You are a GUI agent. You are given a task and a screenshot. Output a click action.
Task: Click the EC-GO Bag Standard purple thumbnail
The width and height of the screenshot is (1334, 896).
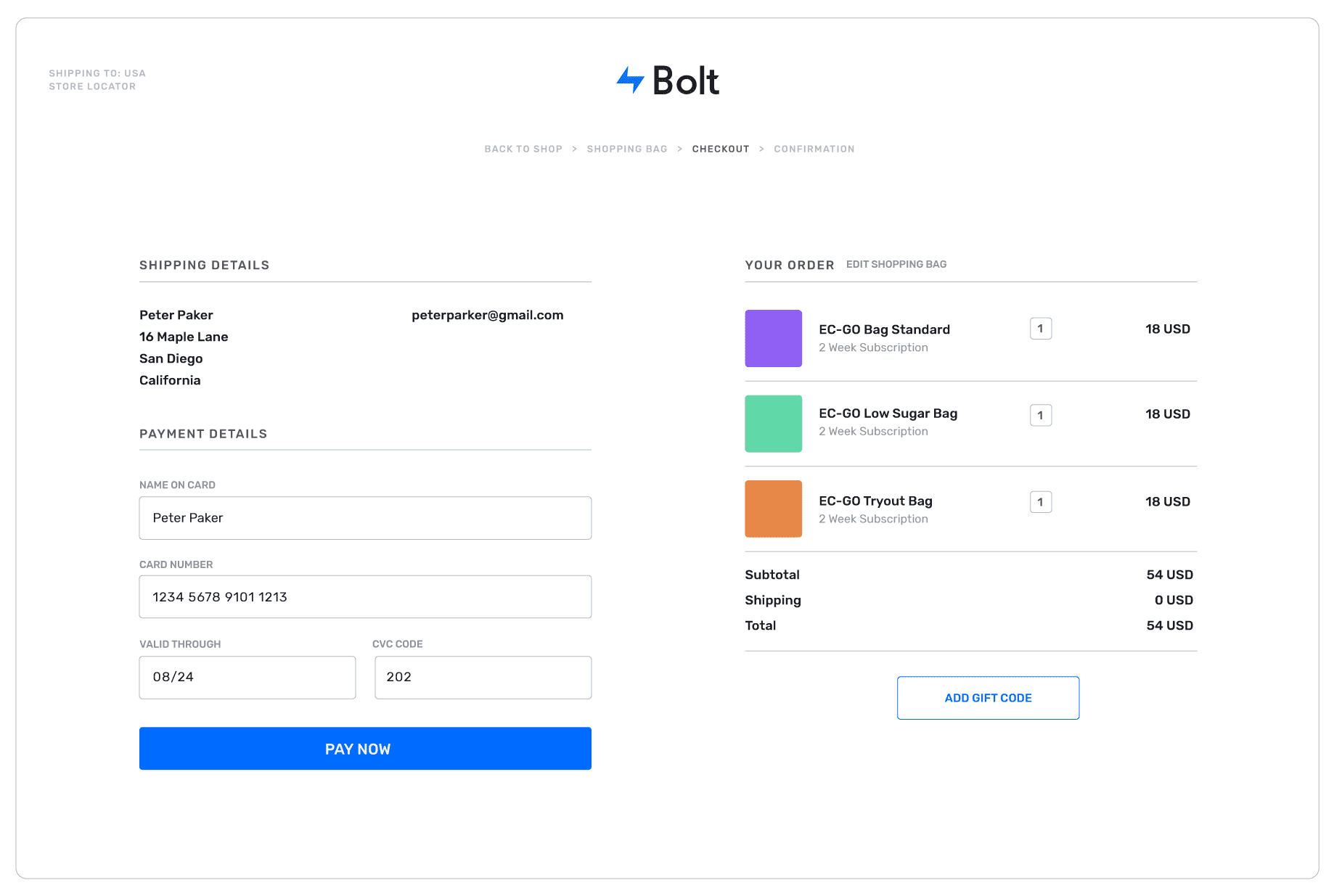click(x=773, y=338)
